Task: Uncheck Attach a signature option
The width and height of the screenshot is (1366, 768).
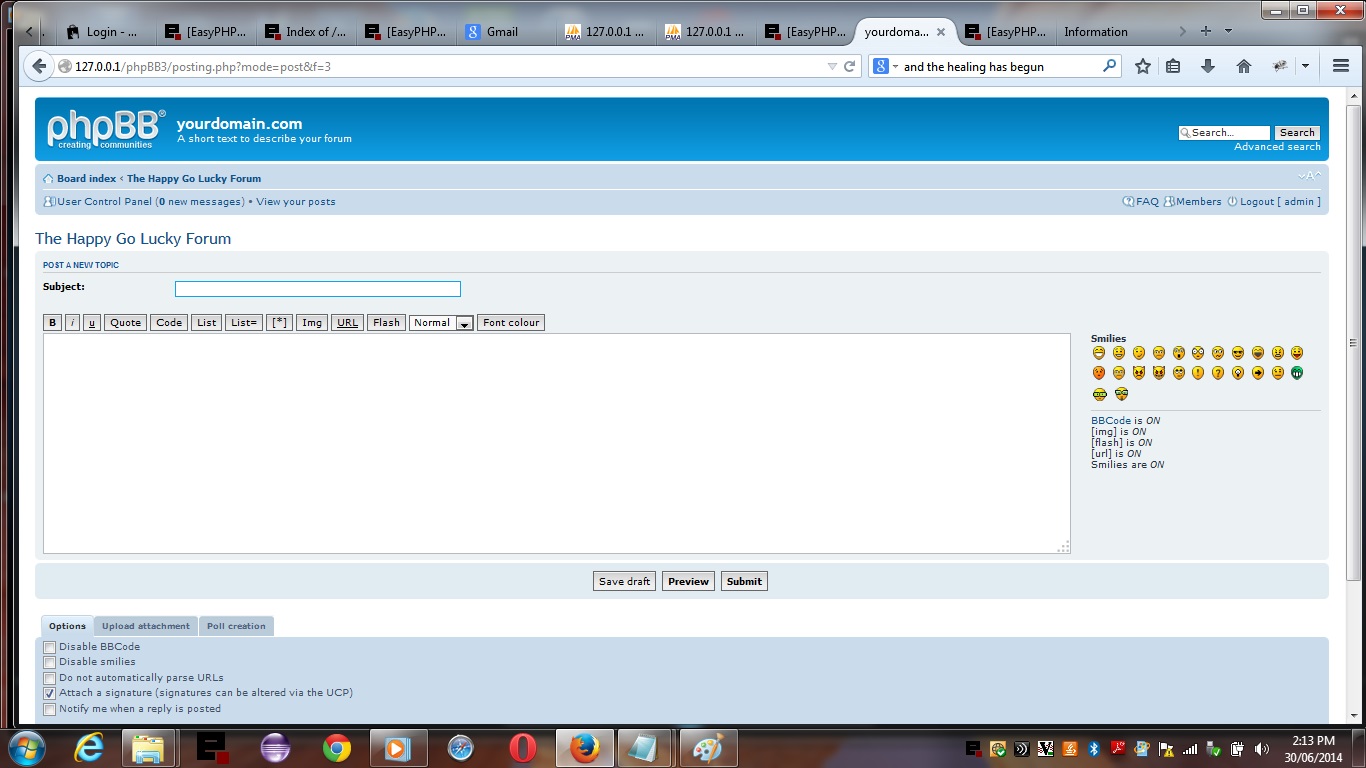Action: pos(49,693)
